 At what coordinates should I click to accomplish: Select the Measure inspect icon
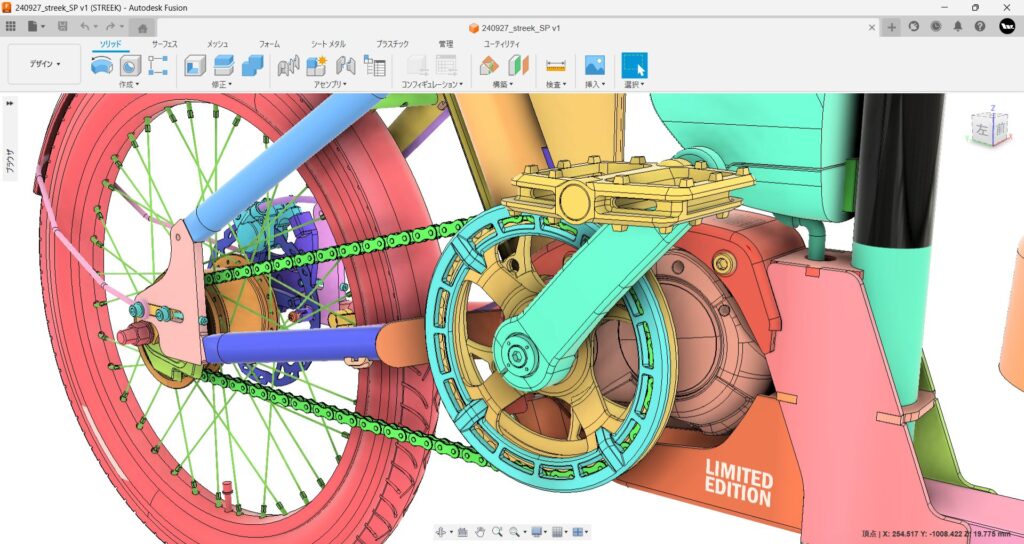click(555, 65)
